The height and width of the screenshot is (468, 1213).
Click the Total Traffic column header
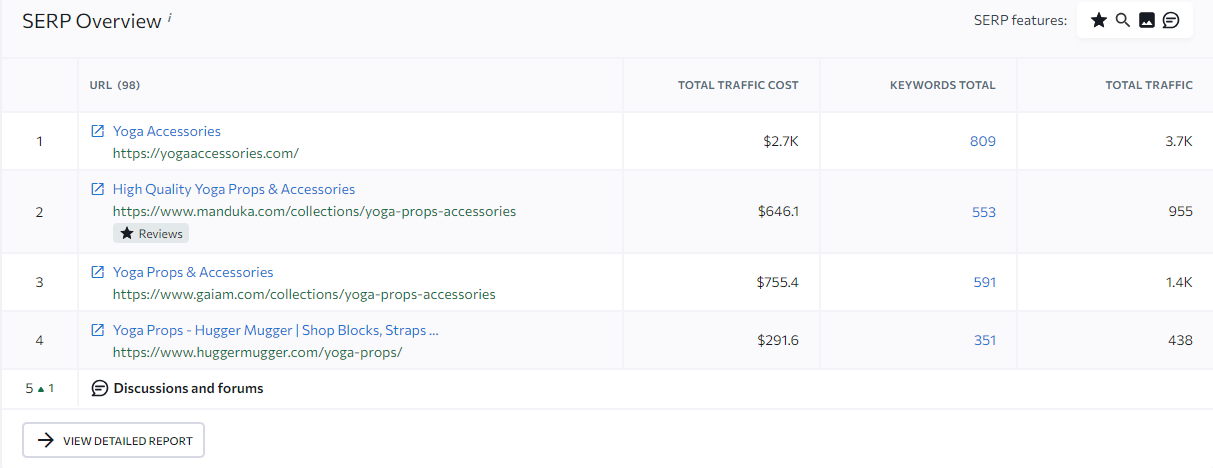pos(1149,85)
